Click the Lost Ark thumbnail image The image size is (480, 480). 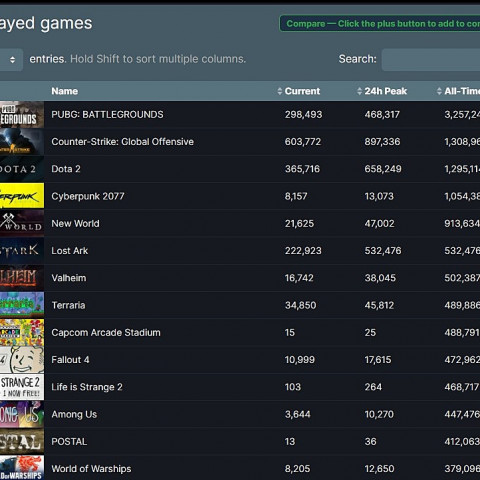tap(22, 251)
